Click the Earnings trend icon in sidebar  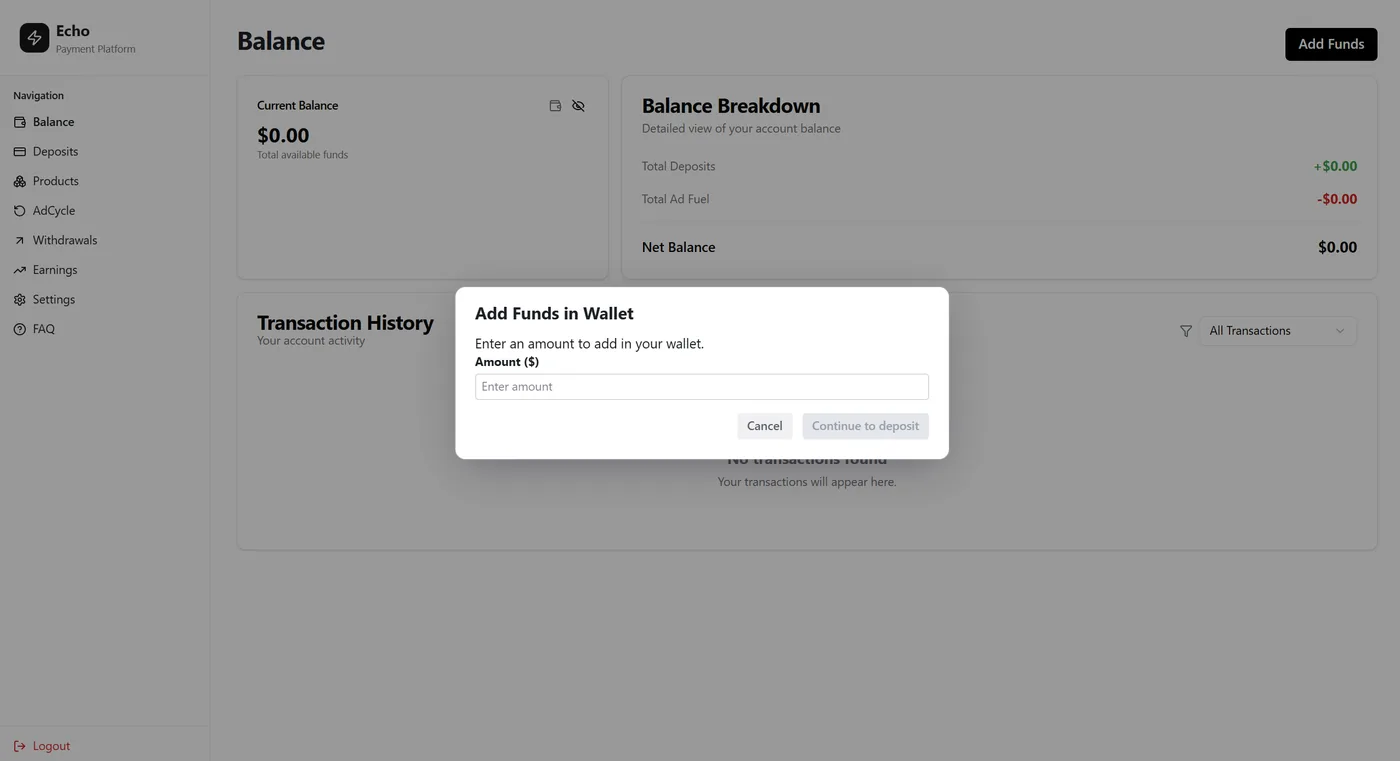click(x=19, y=270)
